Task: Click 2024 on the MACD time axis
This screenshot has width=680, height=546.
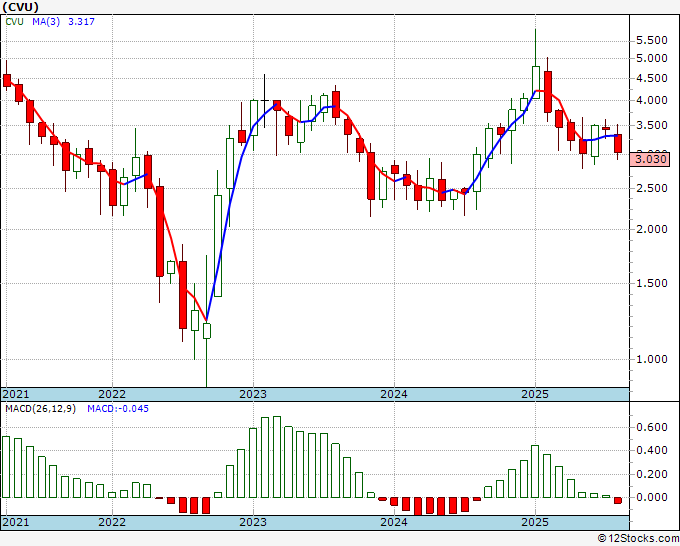Action: pos(394,522)
